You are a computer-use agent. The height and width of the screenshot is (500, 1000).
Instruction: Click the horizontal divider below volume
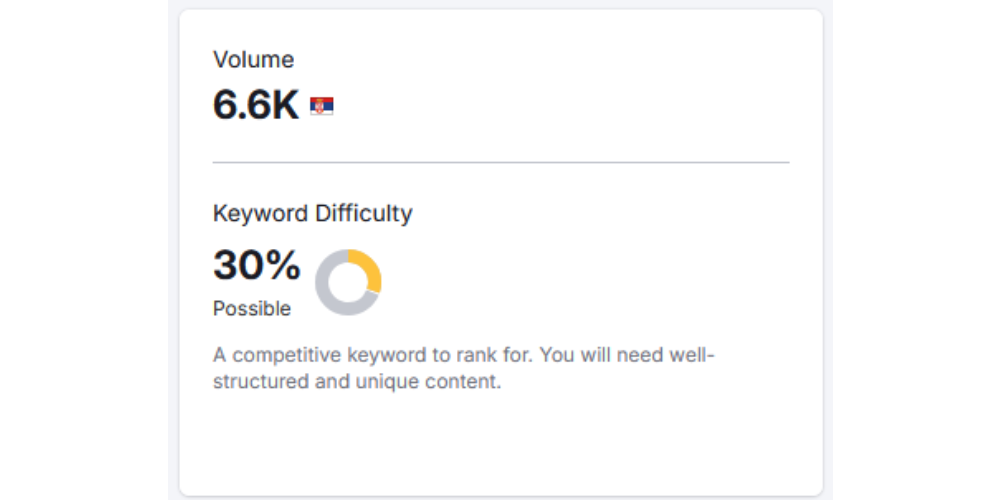[x=500, y=162]
